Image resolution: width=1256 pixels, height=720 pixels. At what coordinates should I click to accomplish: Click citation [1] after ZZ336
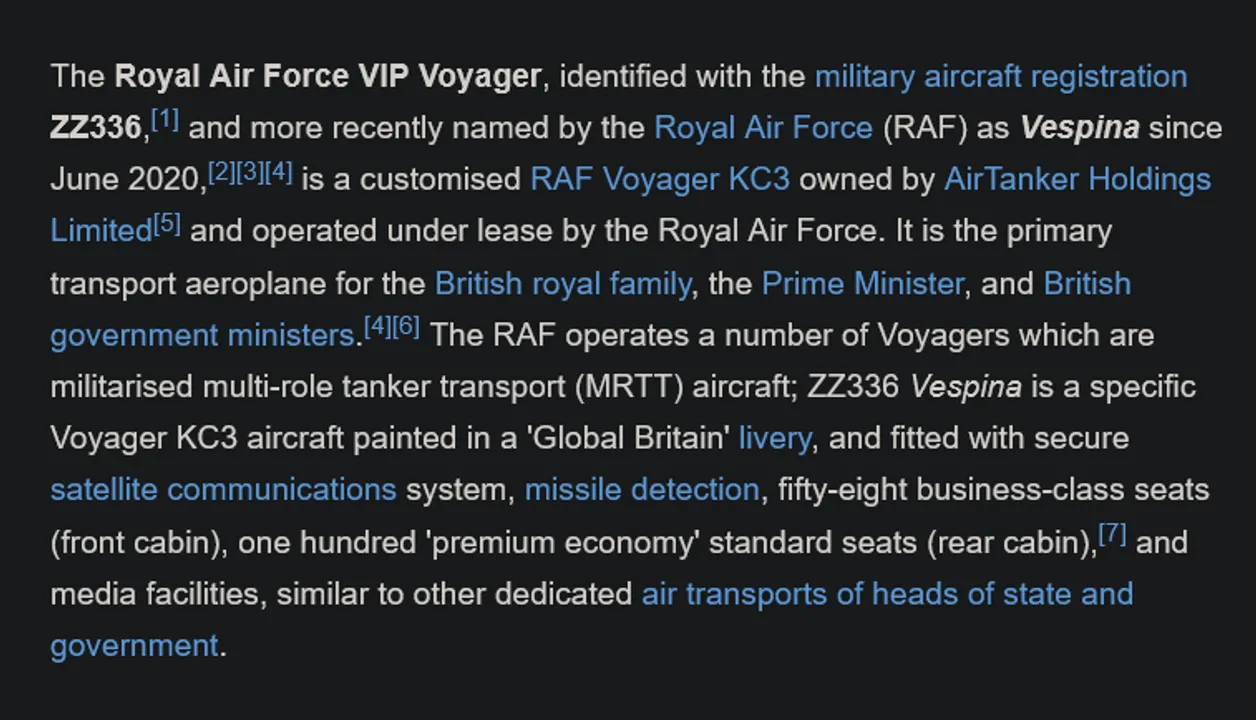[x=165, y=122]
